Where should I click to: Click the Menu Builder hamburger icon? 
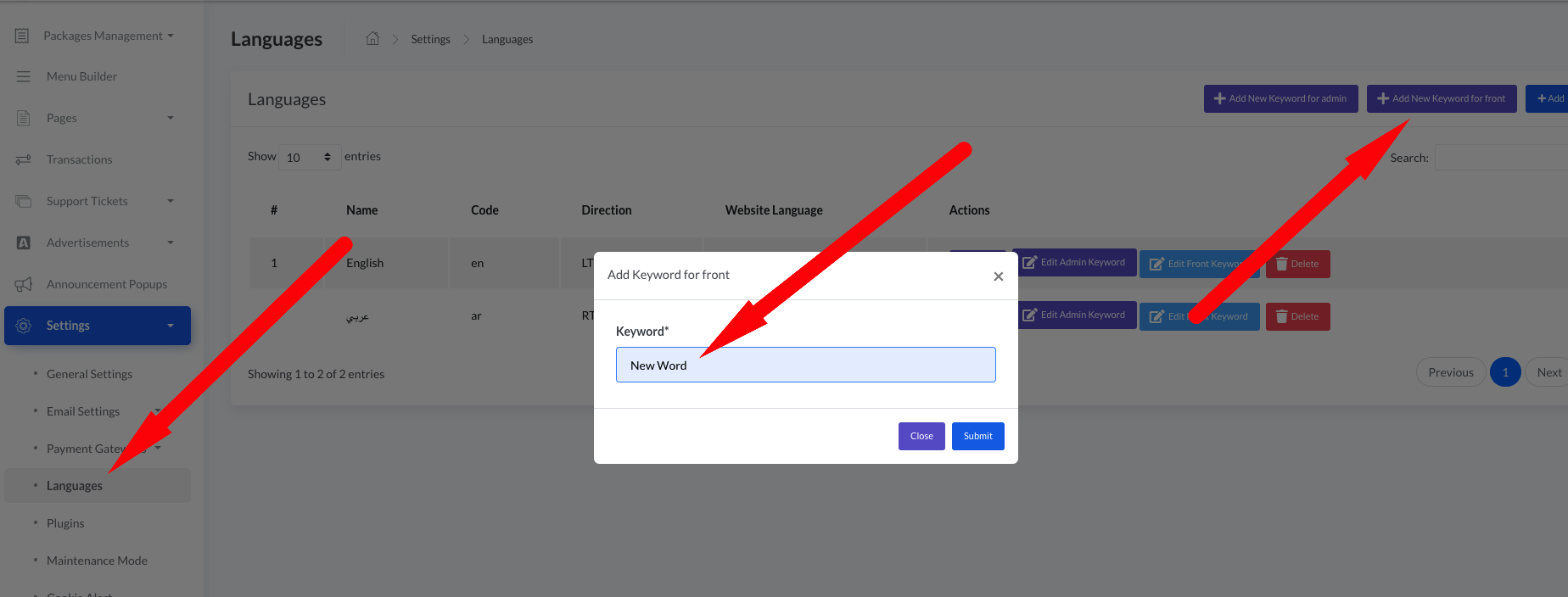pos(23,76)
